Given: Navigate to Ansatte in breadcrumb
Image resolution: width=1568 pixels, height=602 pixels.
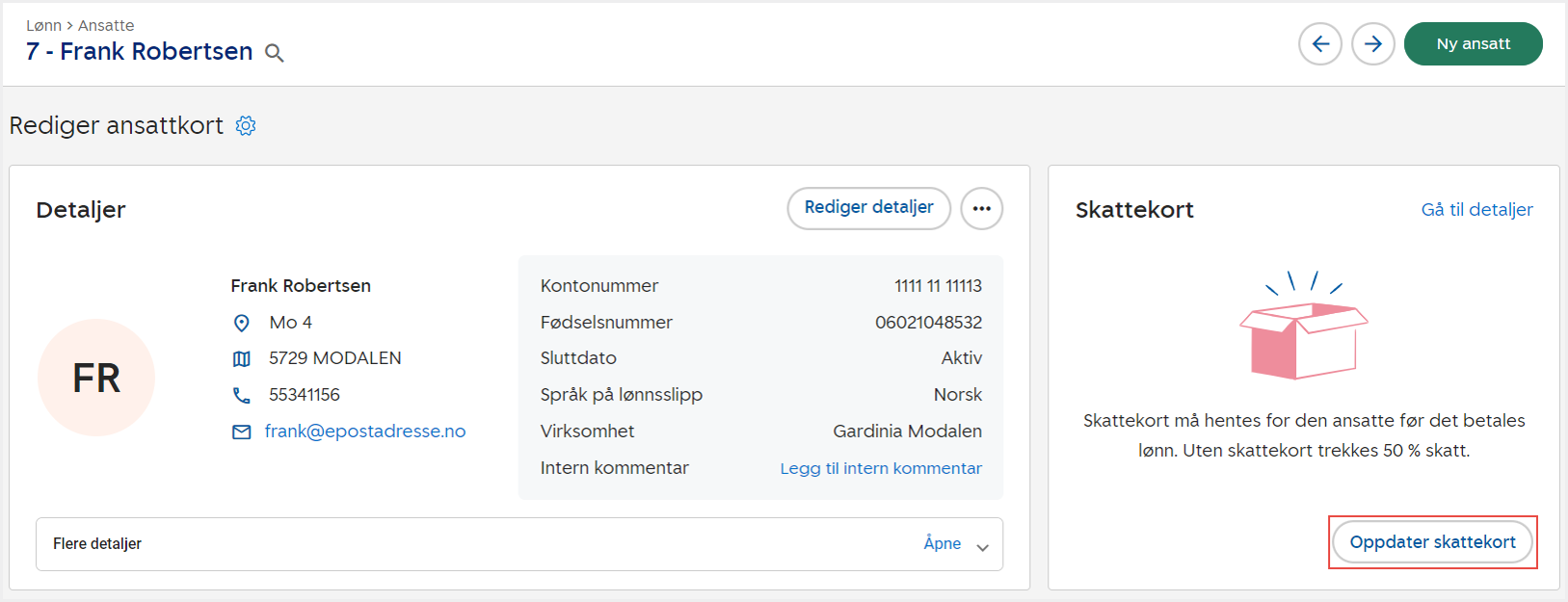Looking at the screenshot, I should click(106, 26).
